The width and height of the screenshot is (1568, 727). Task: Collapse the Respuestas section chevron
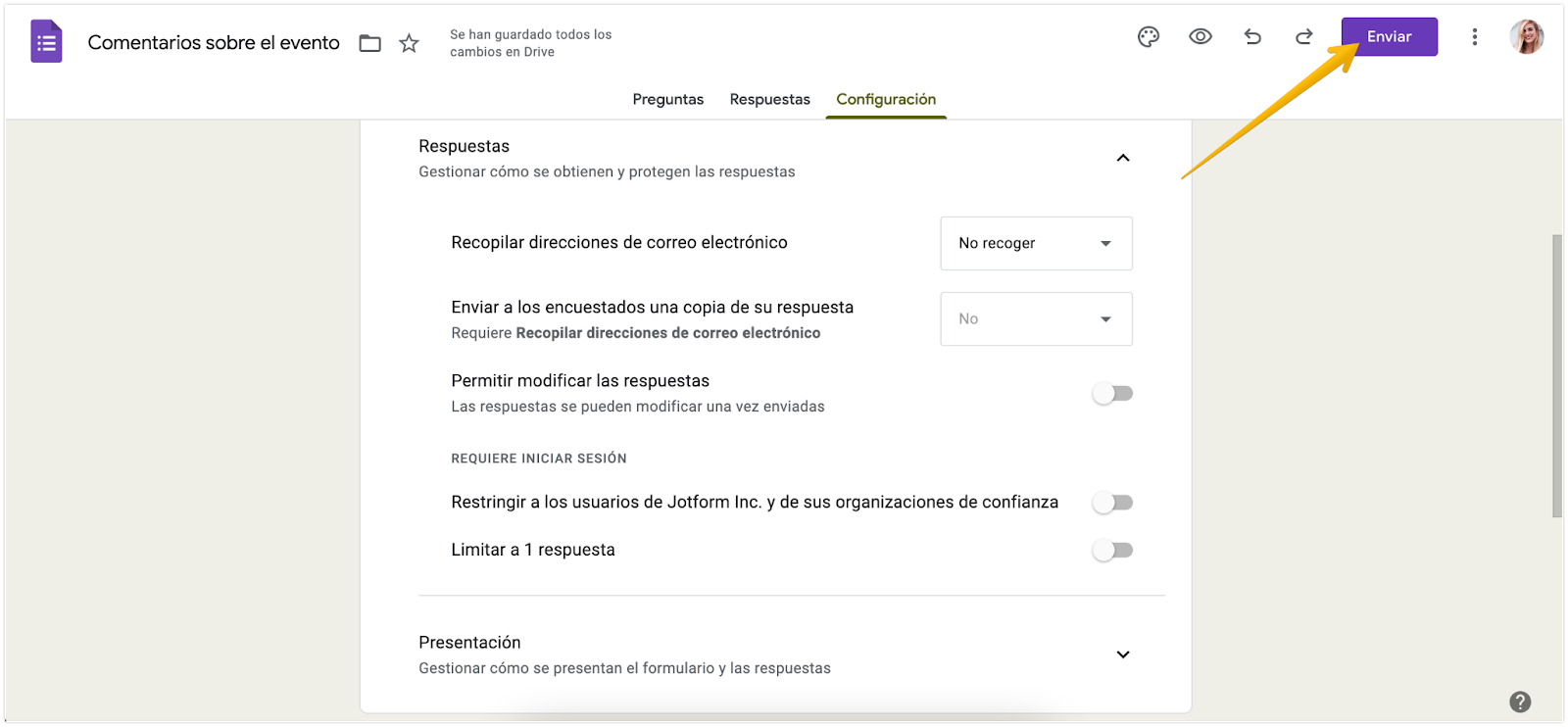[x=1123, y=158]
